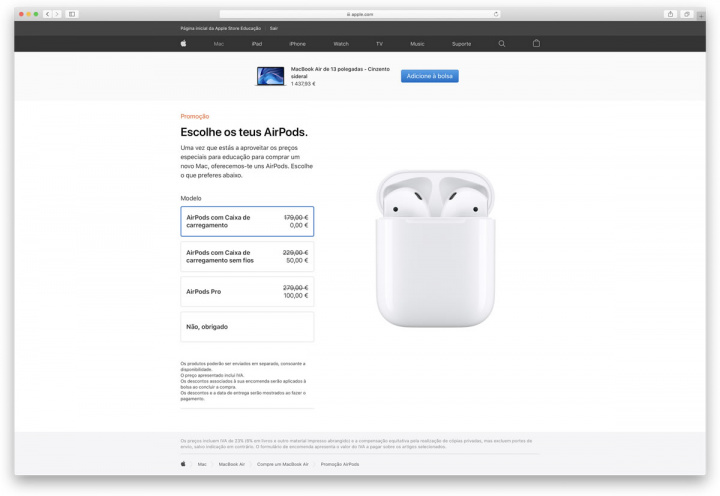Screen dimensions: 720x496
Task: Show all tabs overview icon
Action: [686, 14]
